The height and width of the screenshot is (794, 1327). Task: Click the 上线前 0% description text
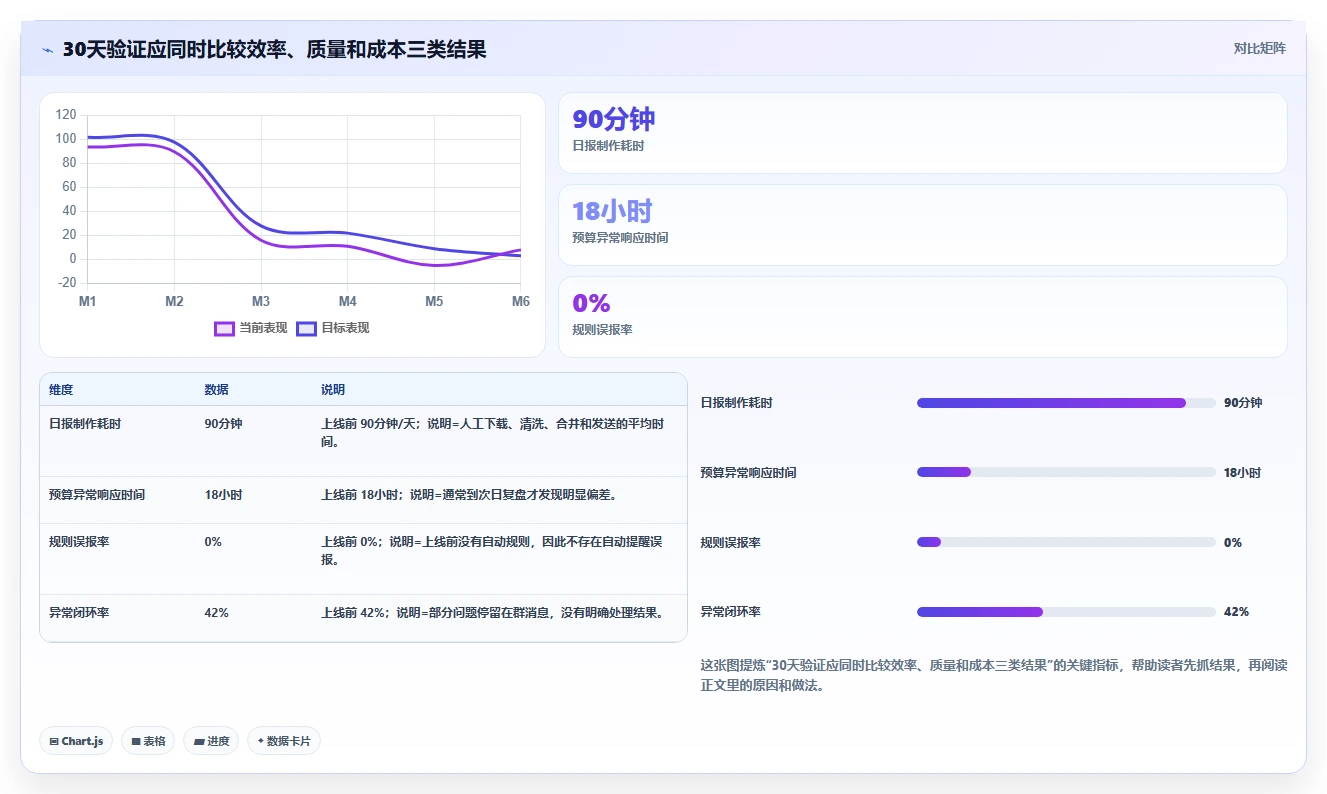coord(493,551)
